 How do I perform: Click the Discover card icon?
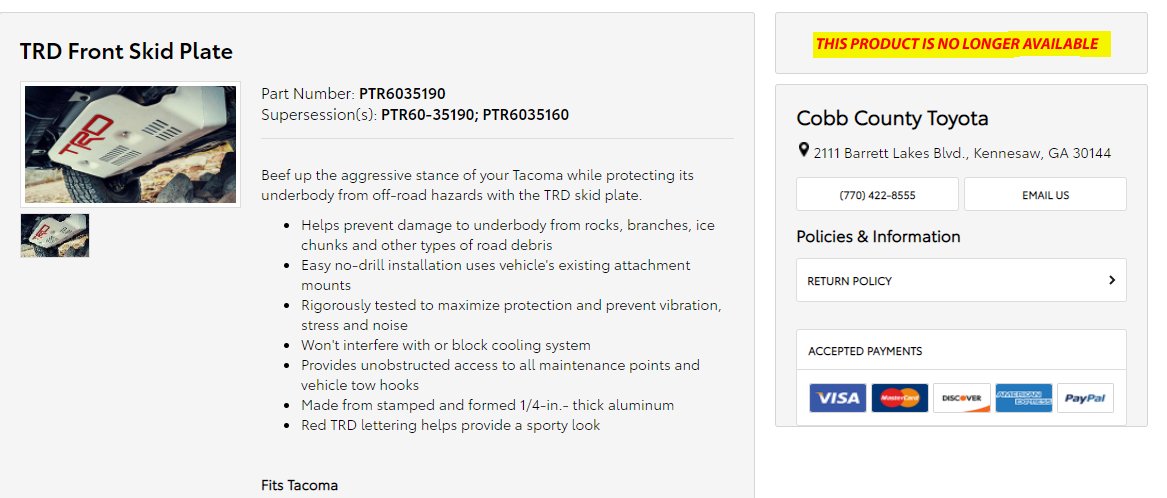click(962, 398)
